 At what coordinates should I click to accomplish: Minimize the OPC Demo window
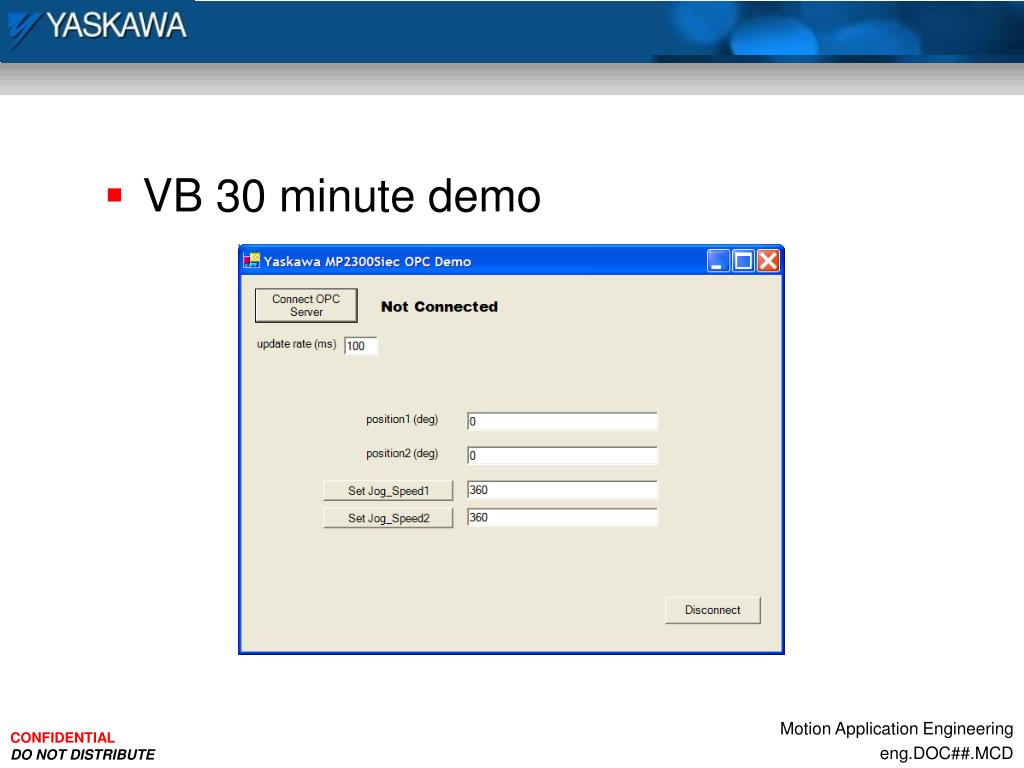click(718, 261)
